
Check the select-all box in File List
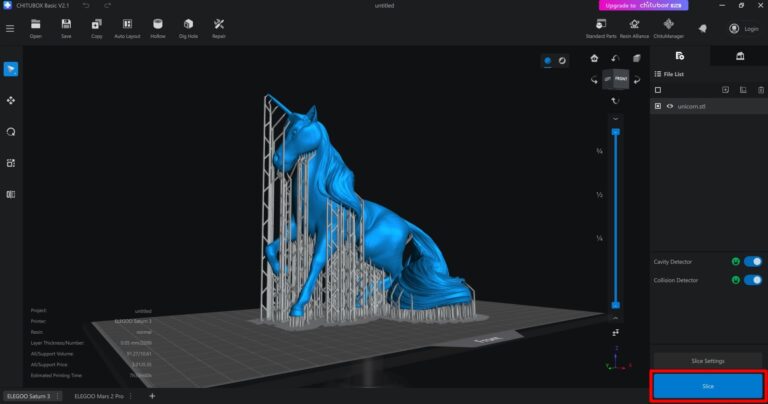click(657, 90)
